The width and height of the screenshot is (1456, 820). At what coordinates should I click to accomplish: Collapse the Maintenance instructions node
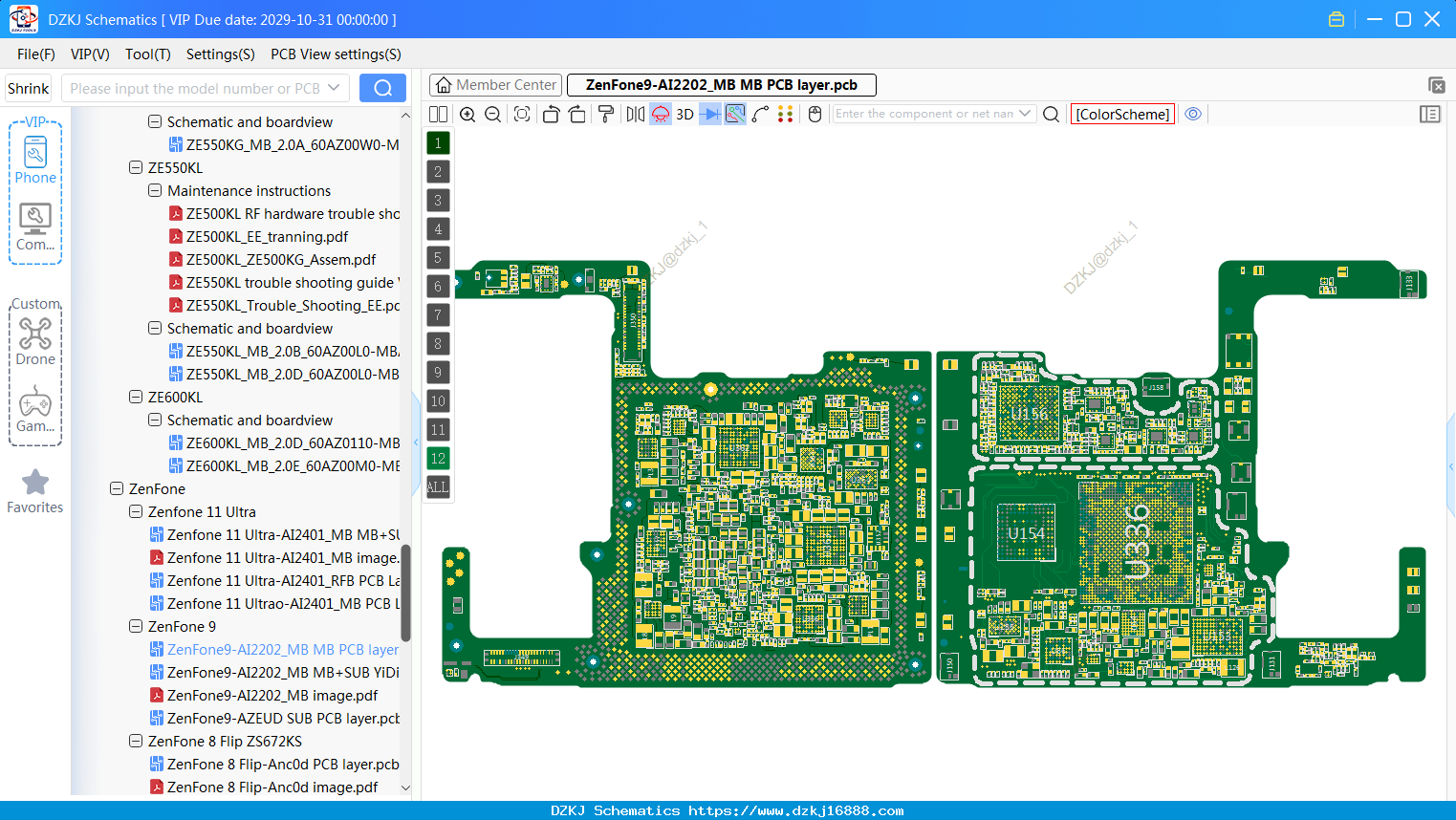click(155, 190)
